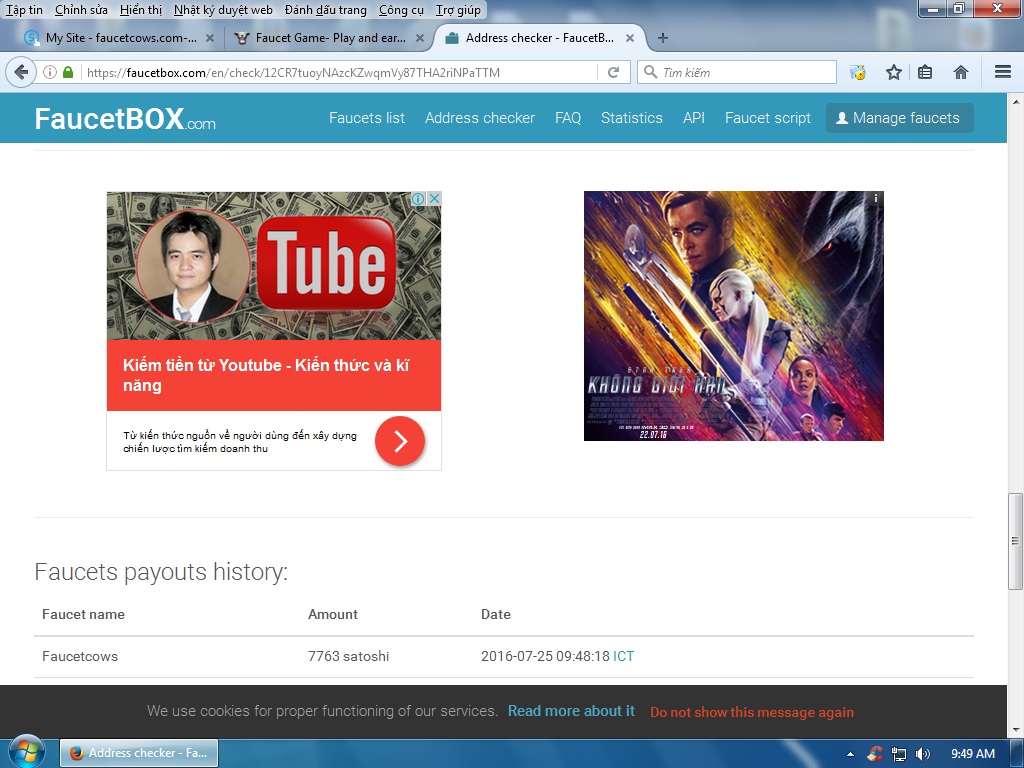Image resolution: width=1024 pixels, height=768 pixels.
Task: Click the Faucet name column header
Action: [x=83, y=615]
